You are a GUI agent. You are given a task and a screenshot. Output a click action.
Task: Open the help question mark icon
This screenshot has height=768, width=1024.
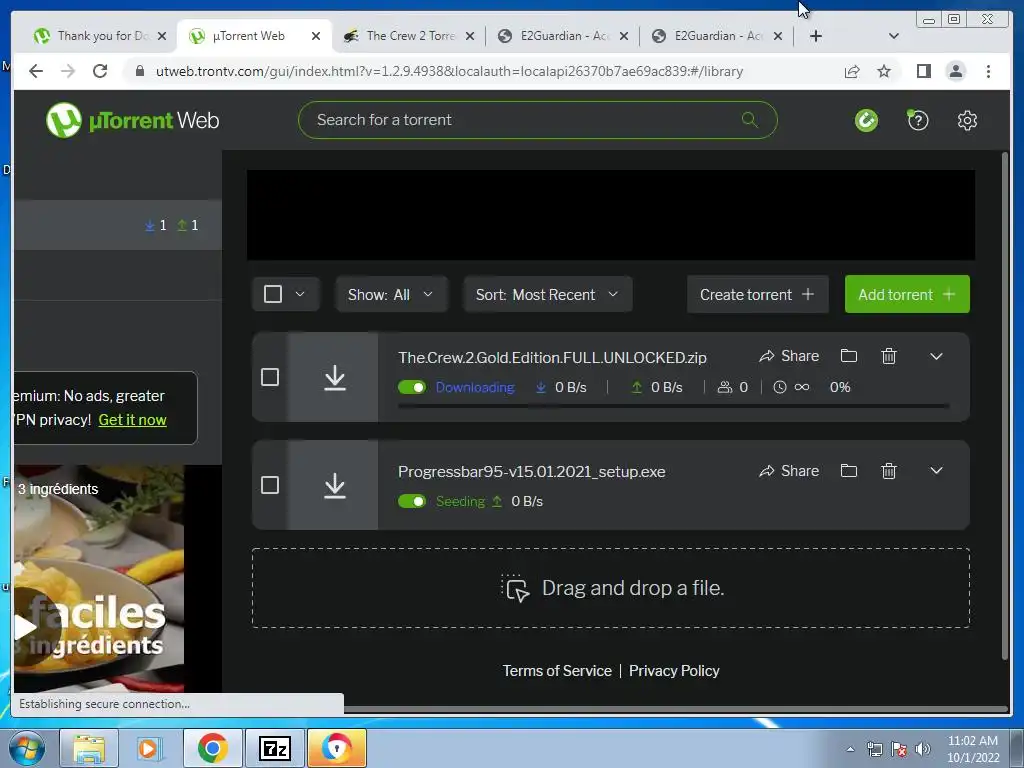[x=918, y=120]
